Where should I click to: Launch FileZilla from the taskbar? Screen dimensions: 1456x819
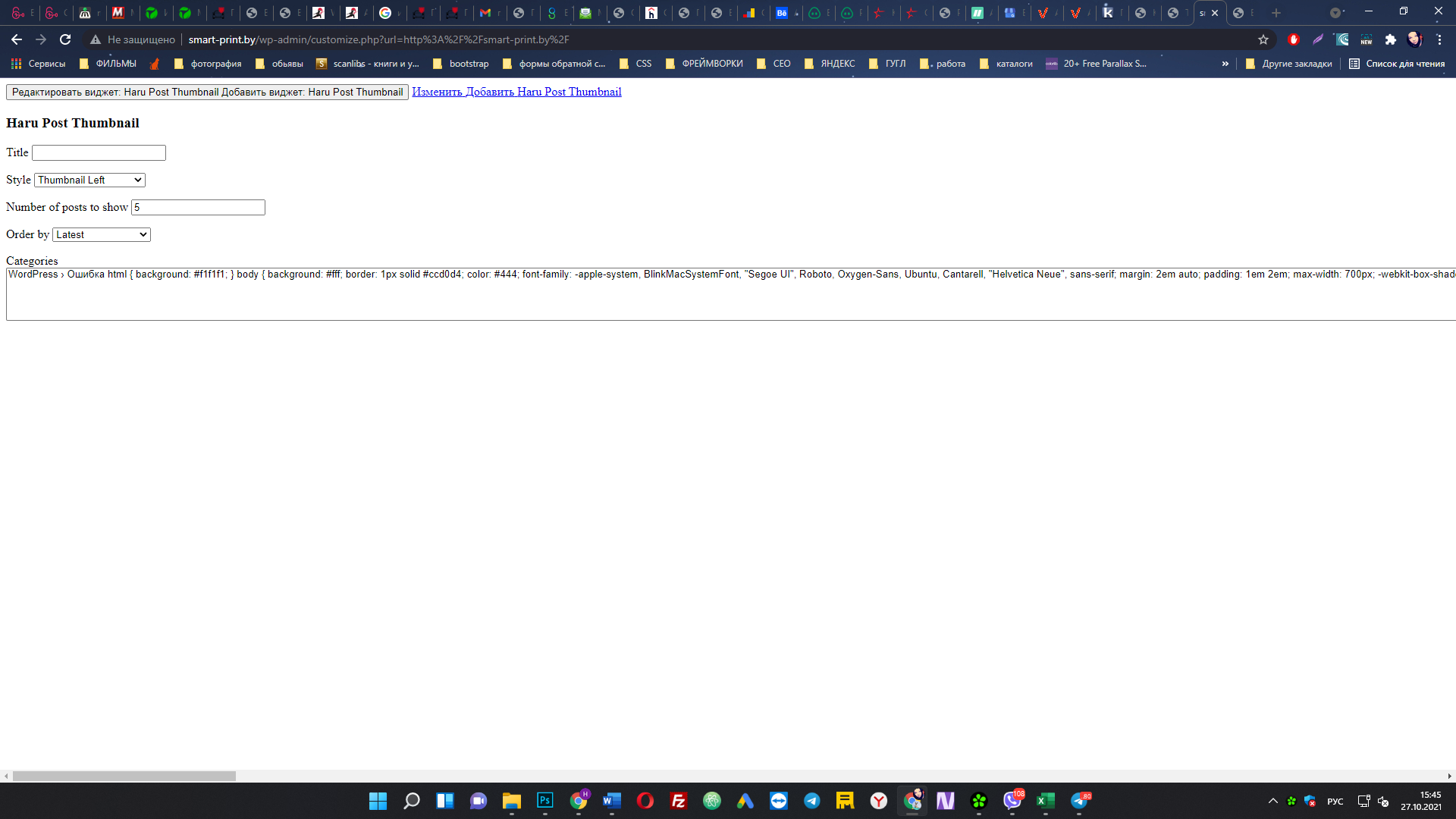[678, 801]
